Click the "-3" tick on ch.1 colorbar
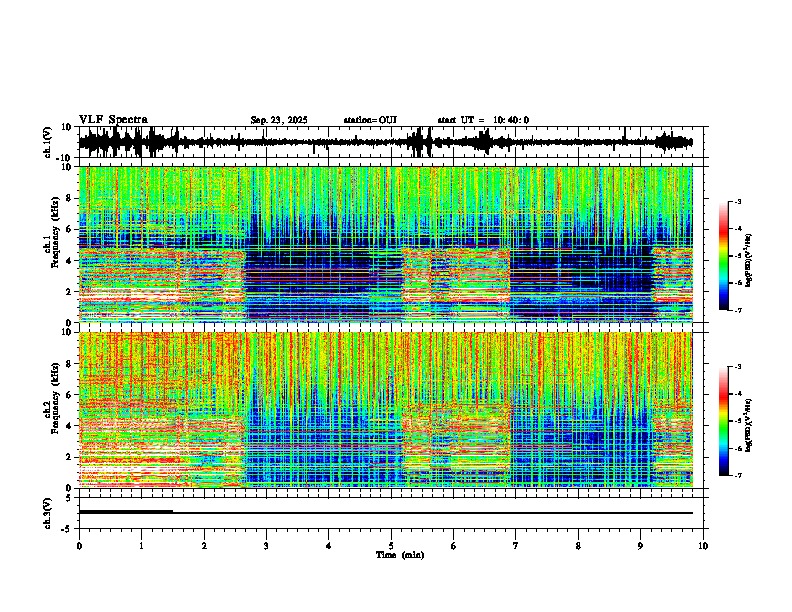This screenshot has width=792, height=612. 738,201
